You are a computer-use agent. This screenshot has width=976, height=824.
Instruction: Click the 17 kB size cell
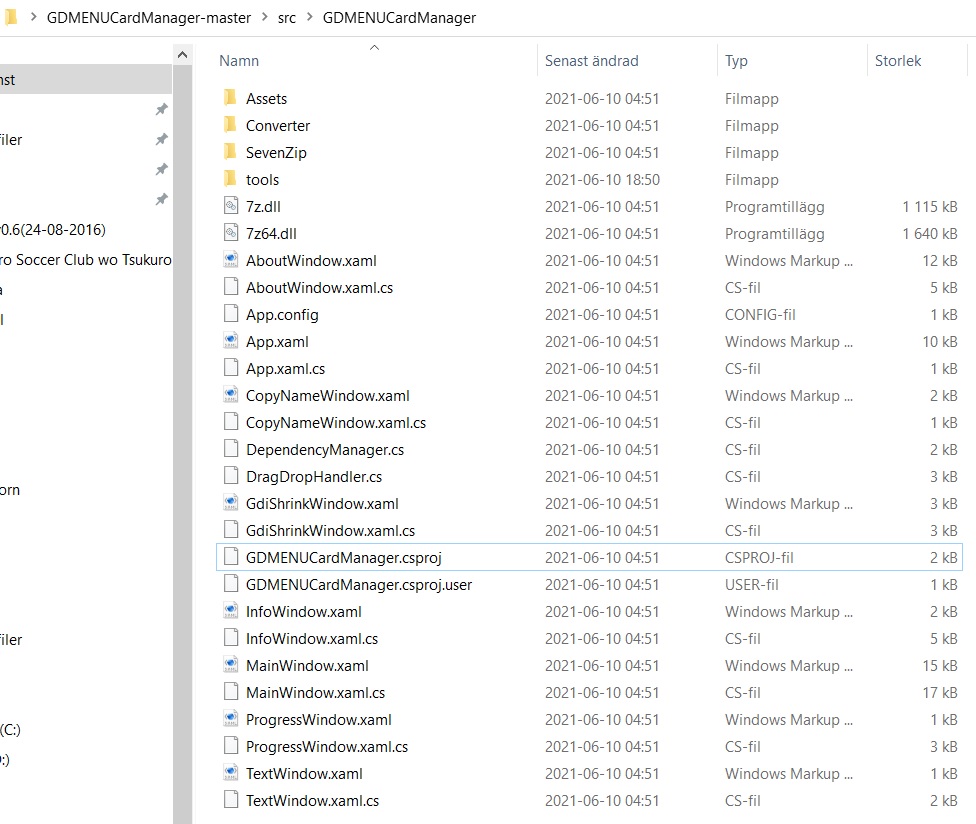pyautogui.click(x=940, y=693)
